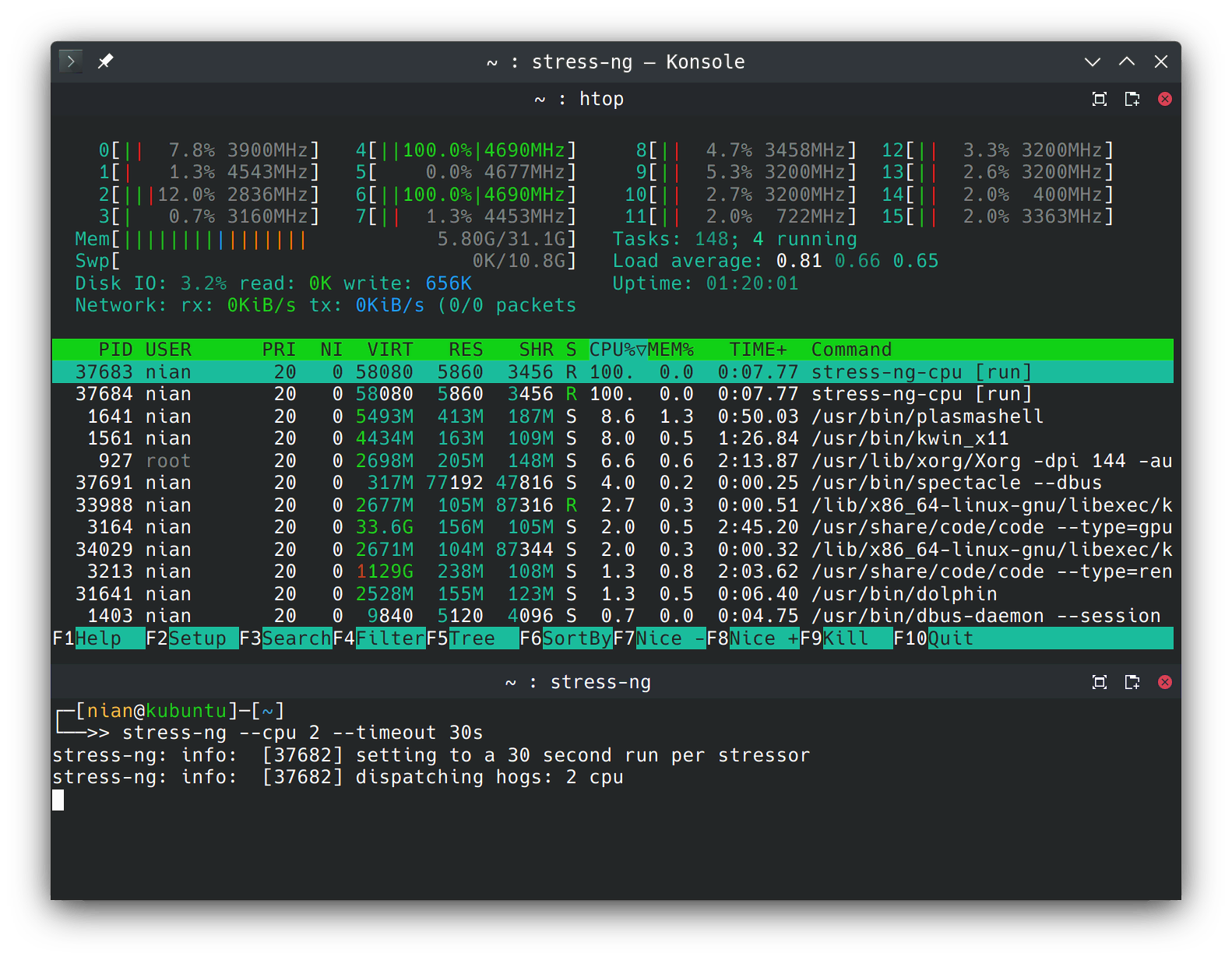Image resolution: width=1232 pixels, height=960 pixels.
Task: Maximize the htop split view pane
Action: [x=1099, y=99]
